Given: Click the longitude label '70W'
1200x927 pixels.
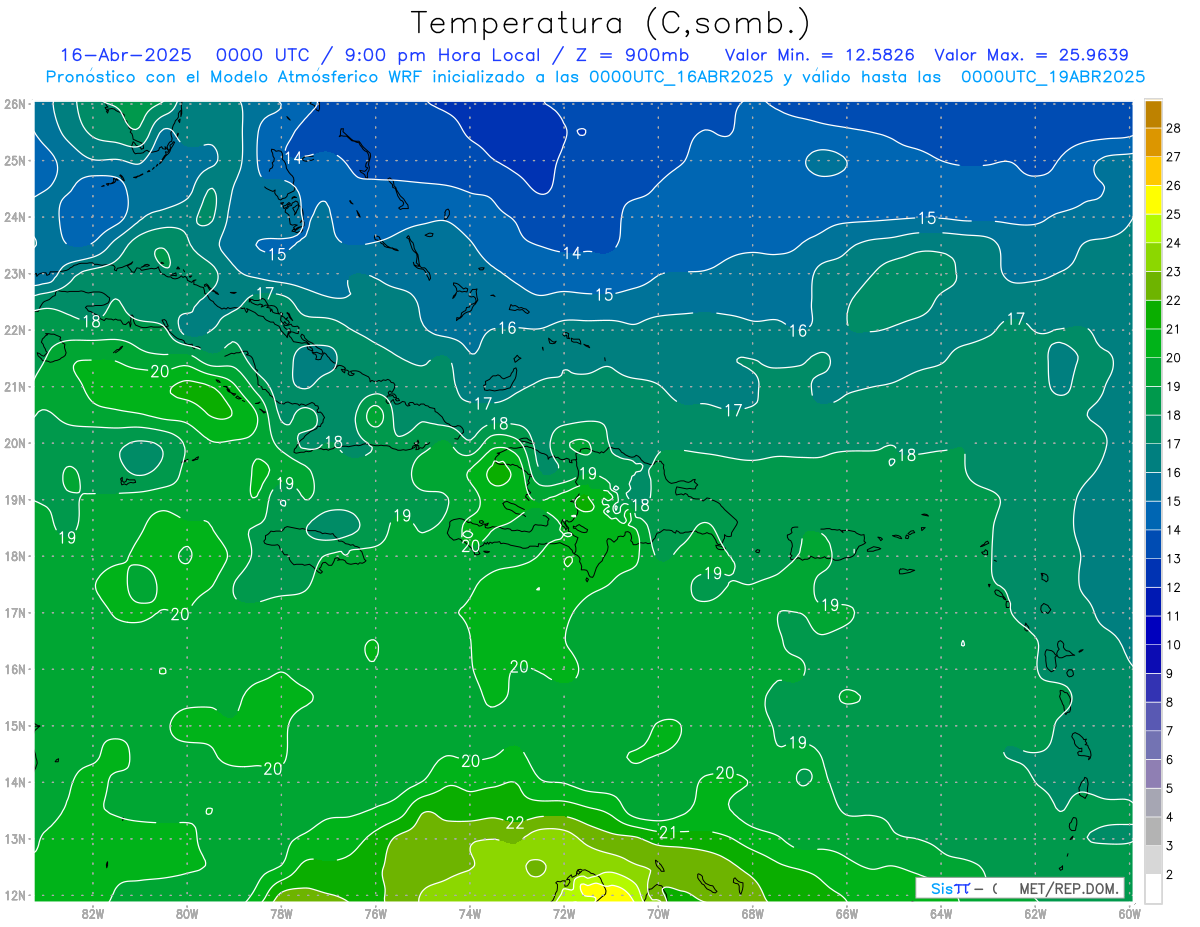Looking at the screenshot, I should 658,913.
